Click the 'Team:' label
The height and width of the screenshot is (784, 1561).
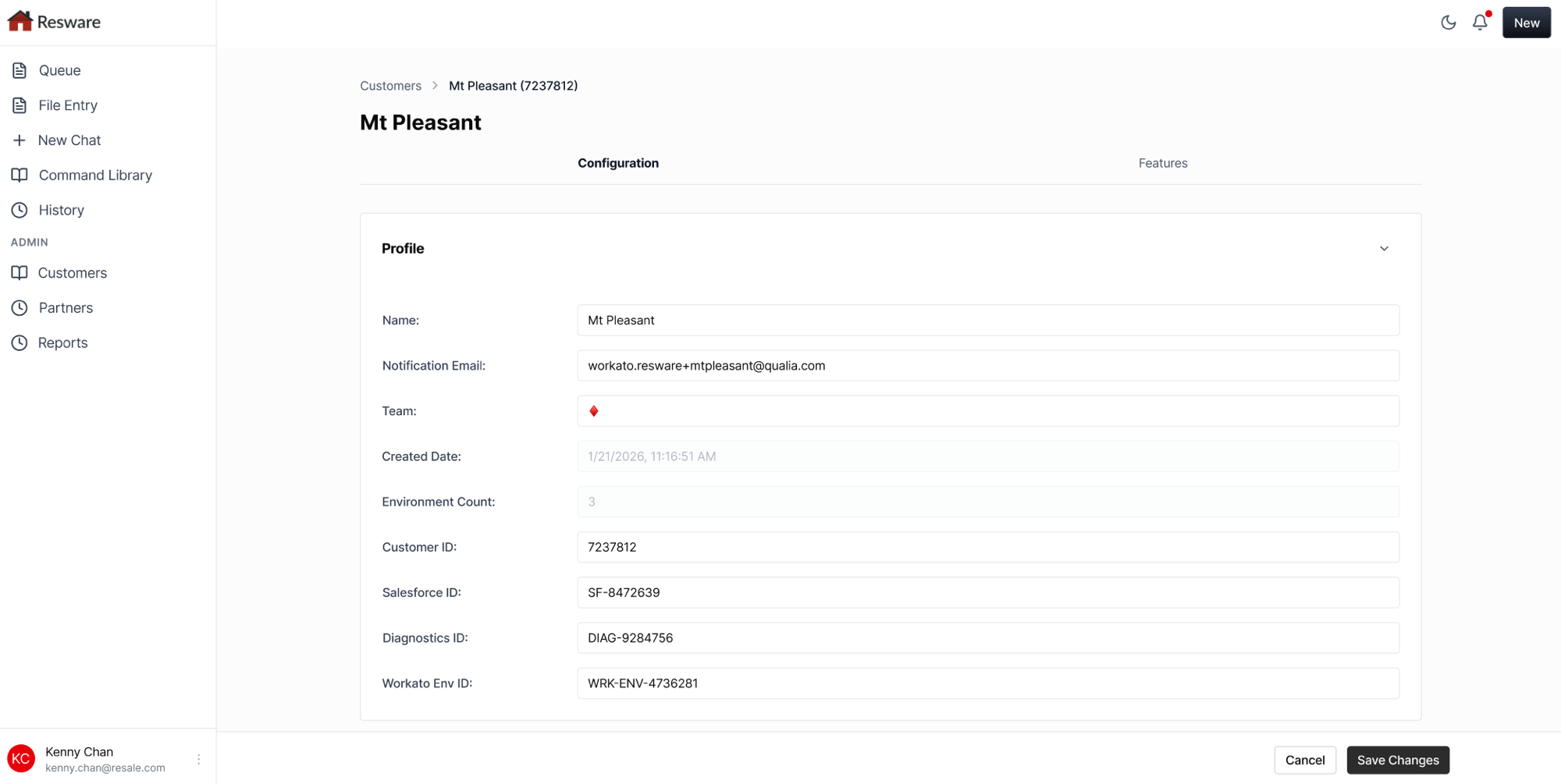click(400, 411)
